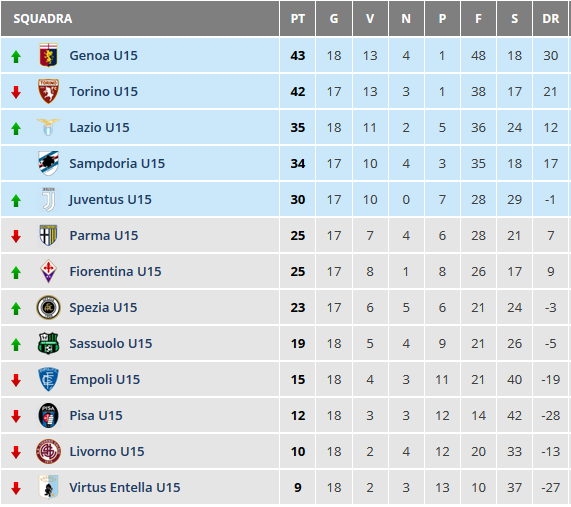
Task: Sort by DR goal difference header
Action: (550, 19)
